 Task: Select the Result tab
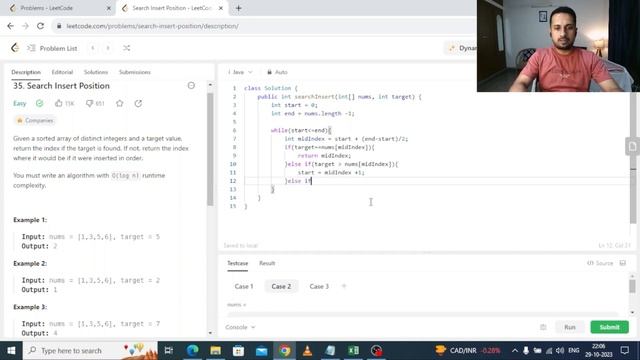[267, 263]
